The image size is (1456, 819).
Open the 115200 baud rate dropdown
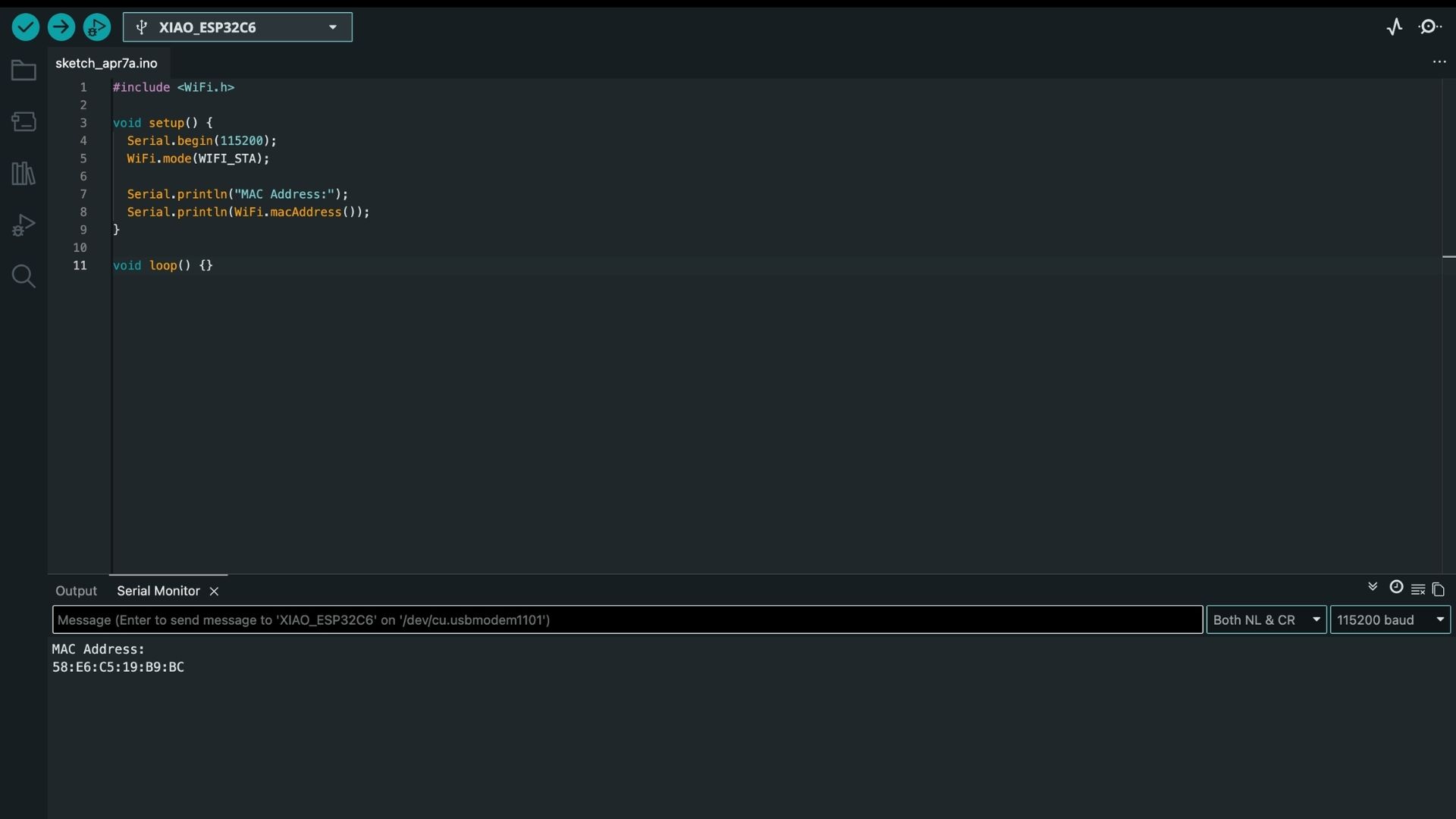tap(1389, 620)
